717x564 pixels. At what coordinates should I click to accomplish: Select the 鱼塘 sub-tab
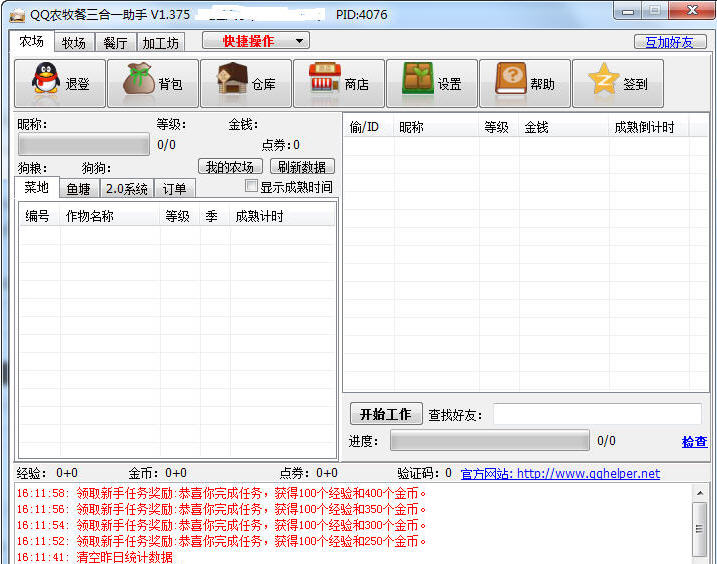point(79,189)
